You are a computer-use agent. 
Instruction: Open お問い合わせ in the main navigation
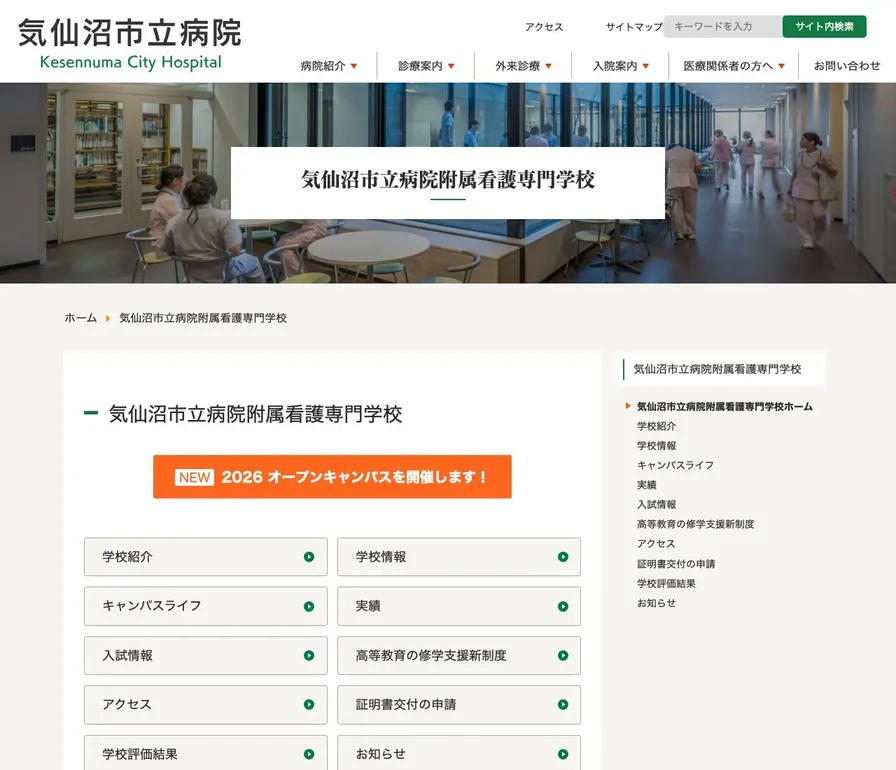(x=847, y=66)
